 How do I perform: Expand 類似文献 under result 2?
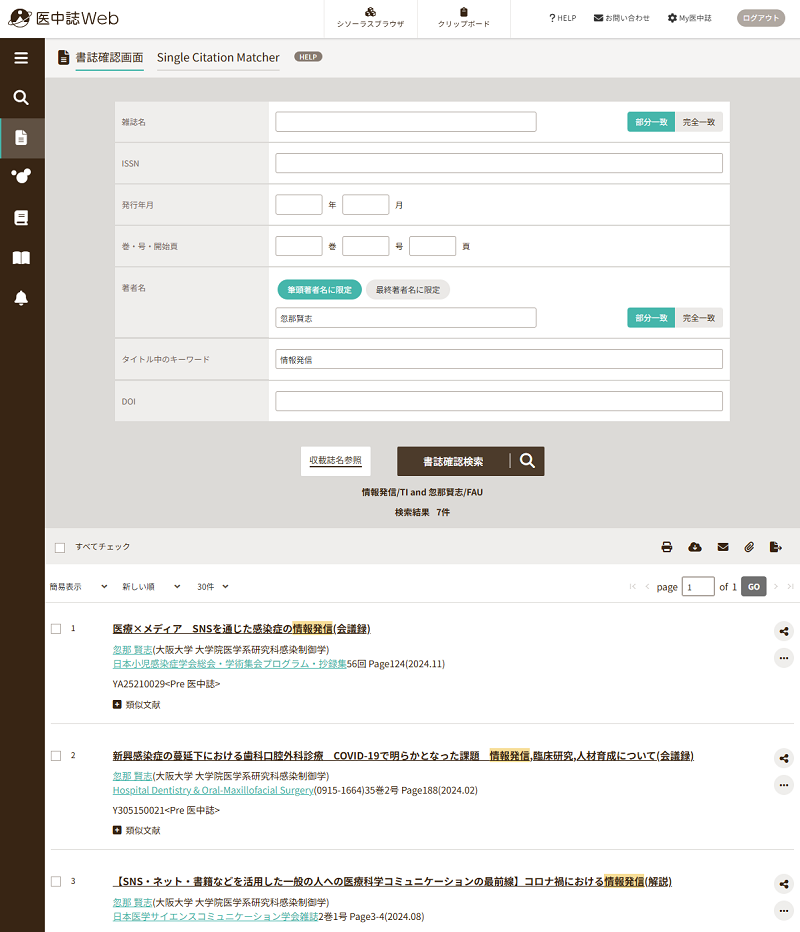pos(137,831)
